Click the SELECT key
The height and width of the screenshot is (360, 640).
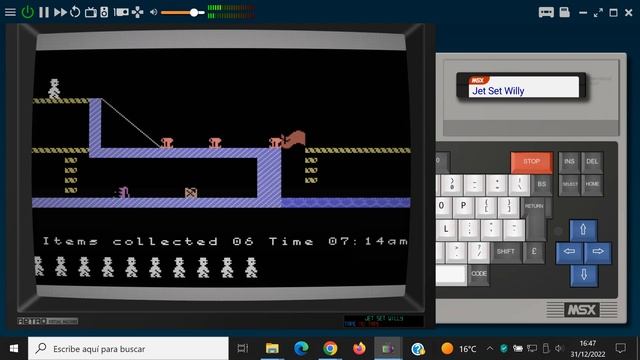coord(569,184)
